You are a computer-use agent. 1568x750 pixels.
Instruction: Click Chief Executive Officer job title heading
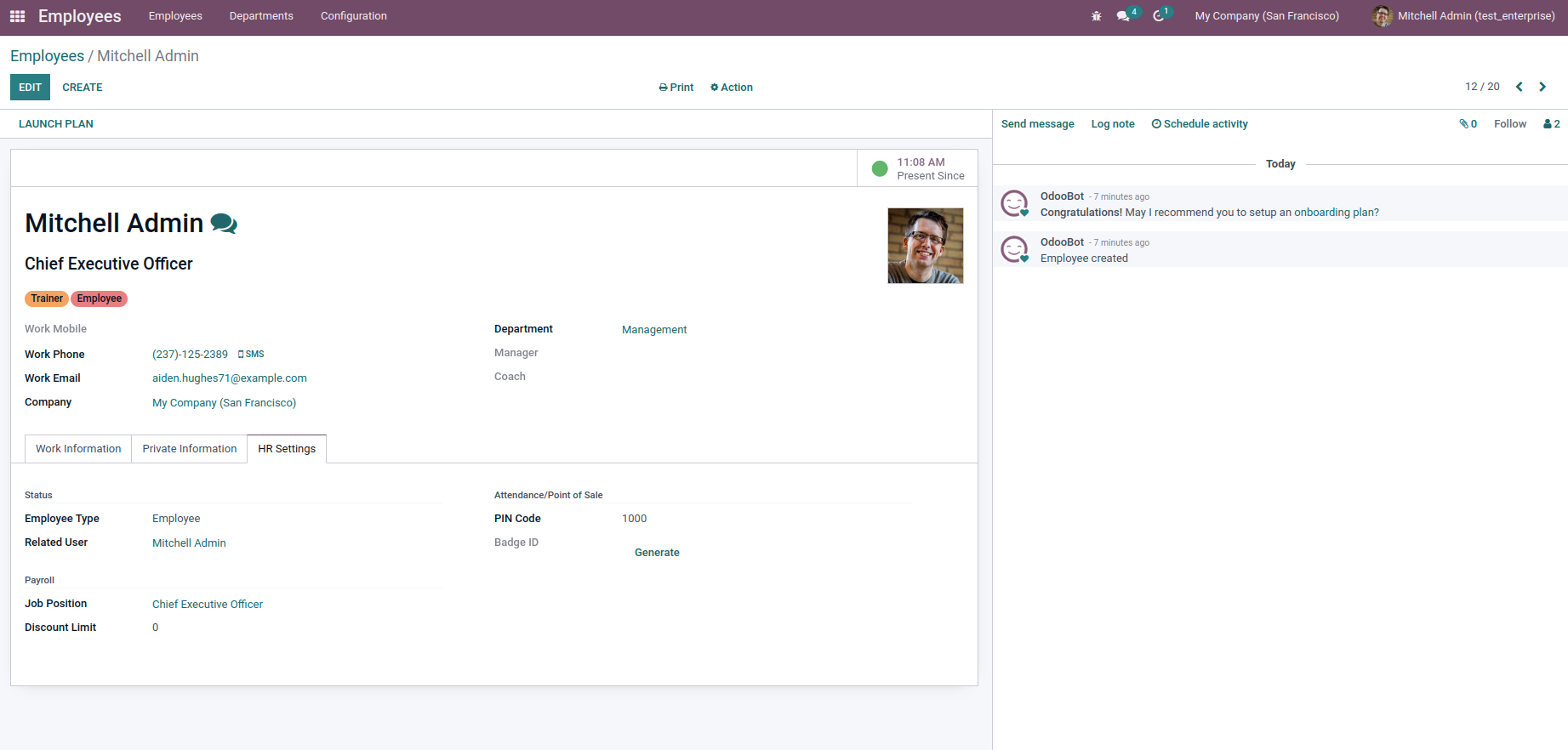pos(109,264)
